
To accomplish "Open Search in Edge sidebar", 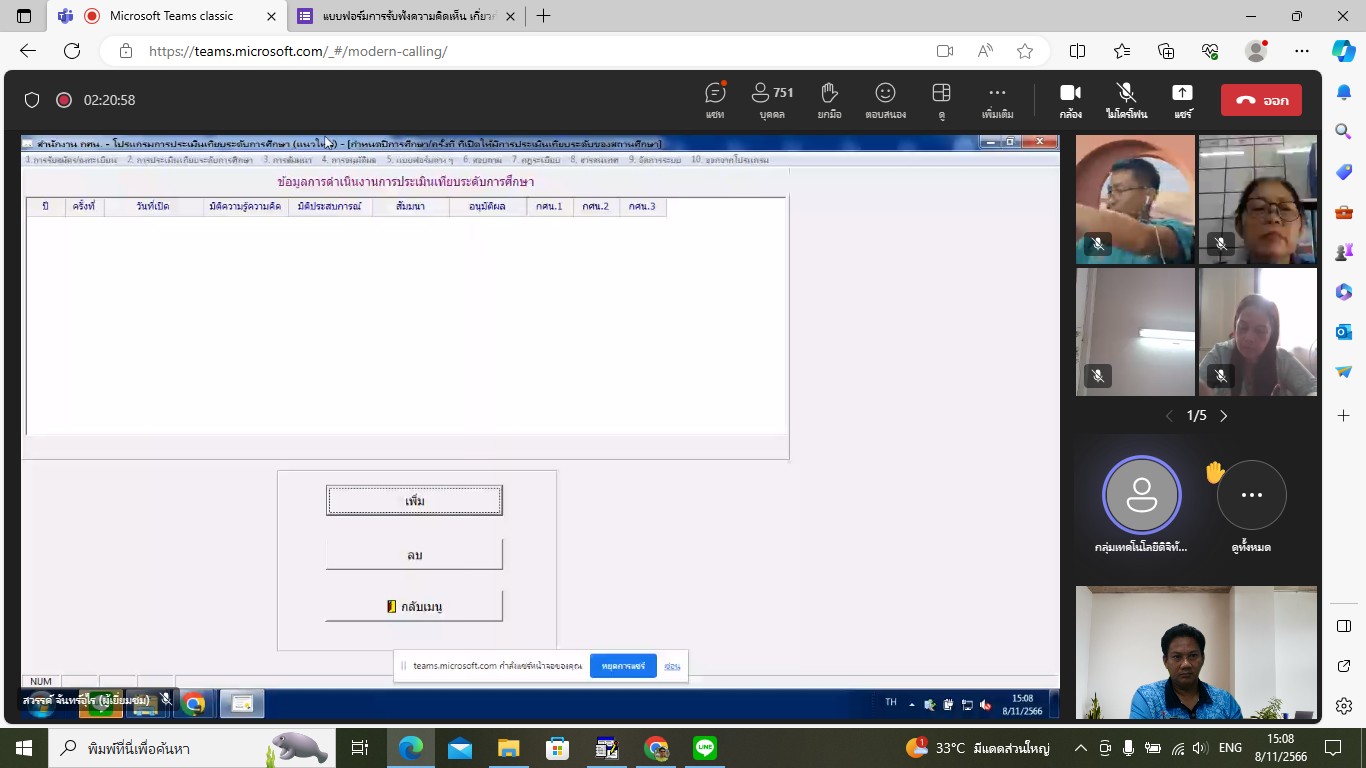I will [1344, 131].
